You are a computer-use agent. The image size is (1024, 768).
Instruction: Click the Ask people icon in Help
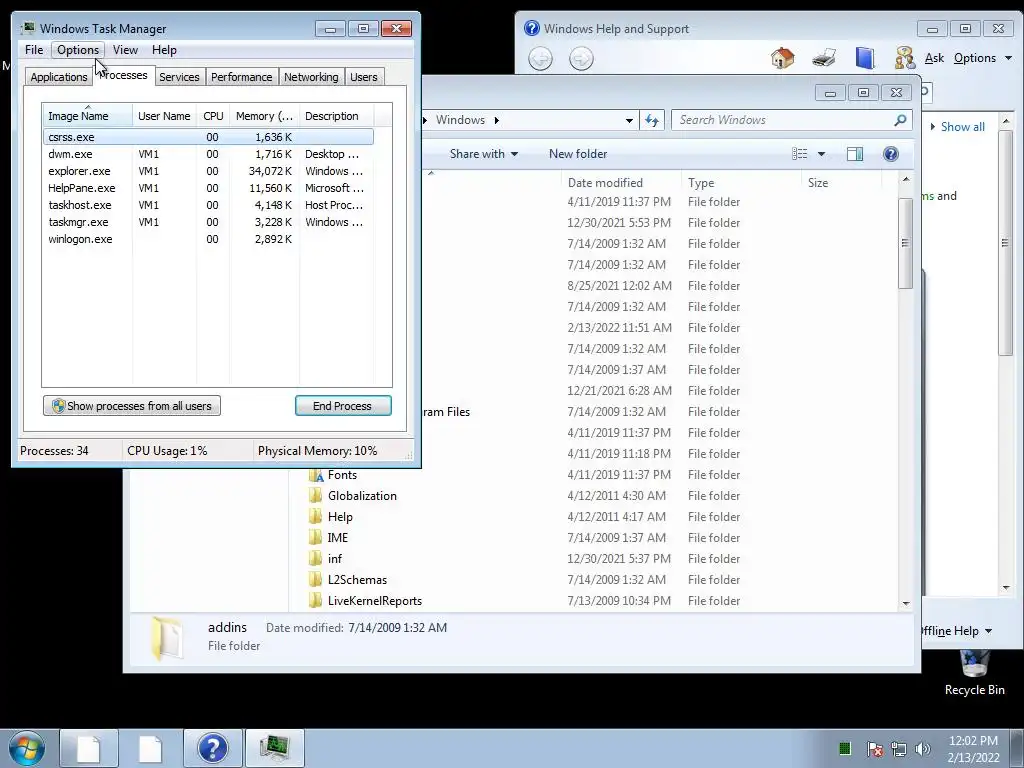[x=904, y=58]
